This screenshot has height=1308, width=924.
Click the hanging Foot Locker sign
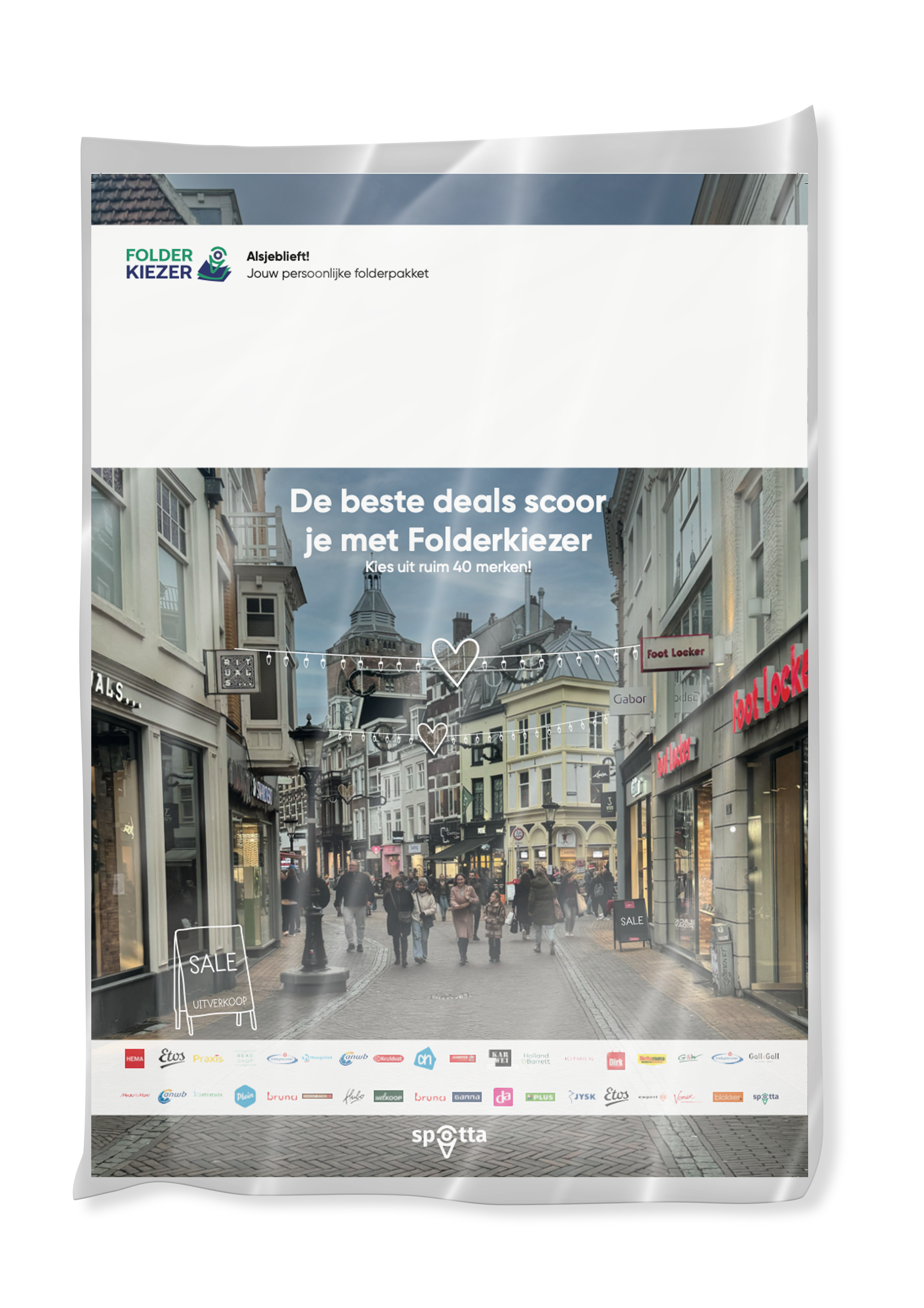675,653
